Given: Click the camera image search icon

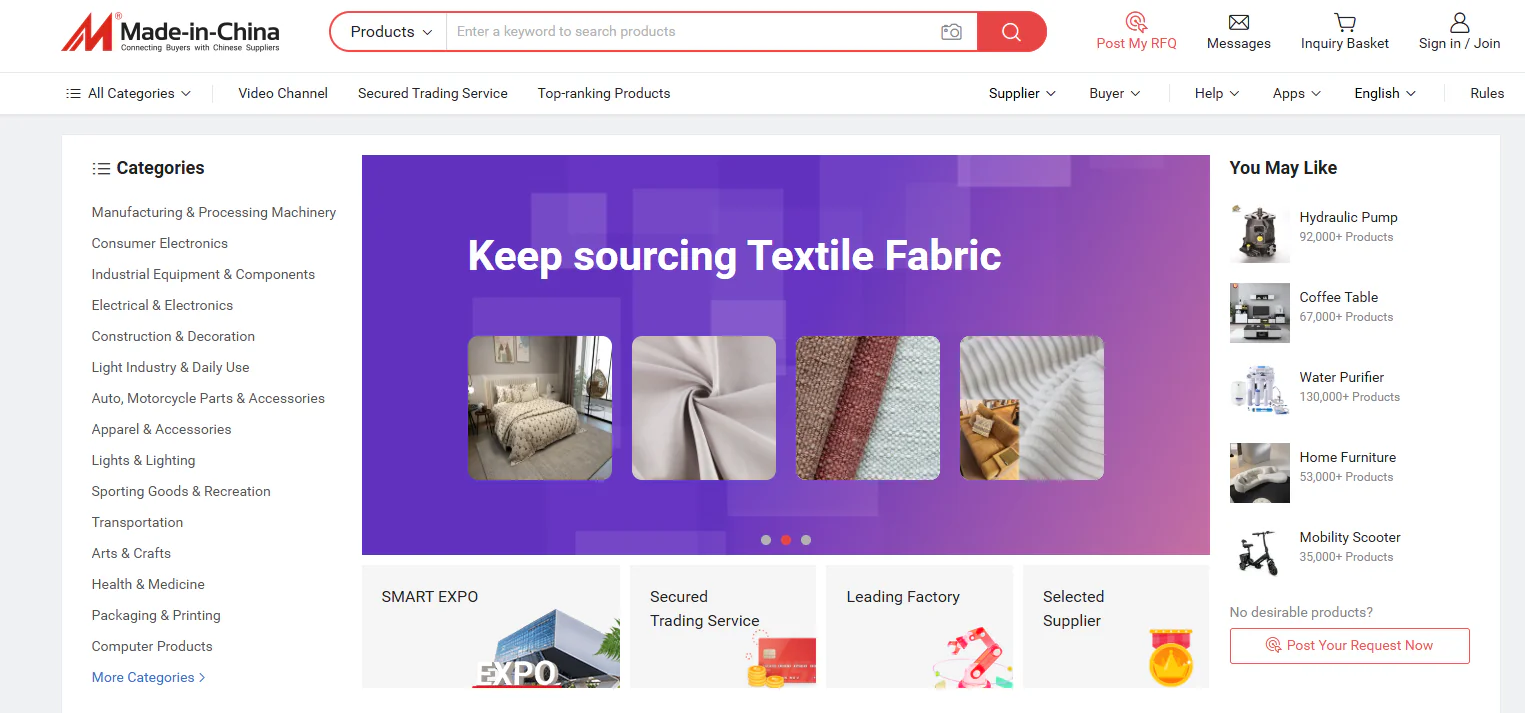Looking at the screenshot, I should 951,32.
